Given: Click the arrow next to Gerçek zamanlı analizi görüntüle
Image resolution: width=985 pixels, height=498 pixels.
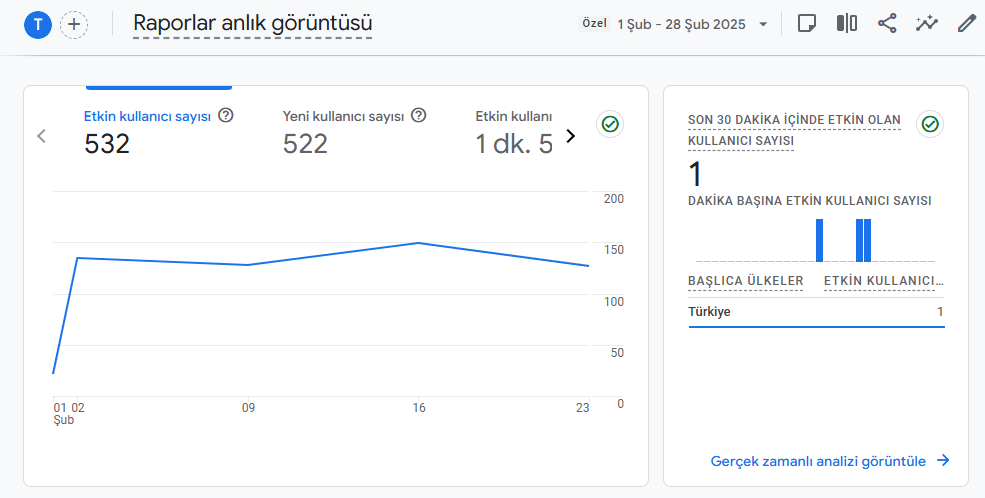Looking at the screenshot, I should (943, 460).
